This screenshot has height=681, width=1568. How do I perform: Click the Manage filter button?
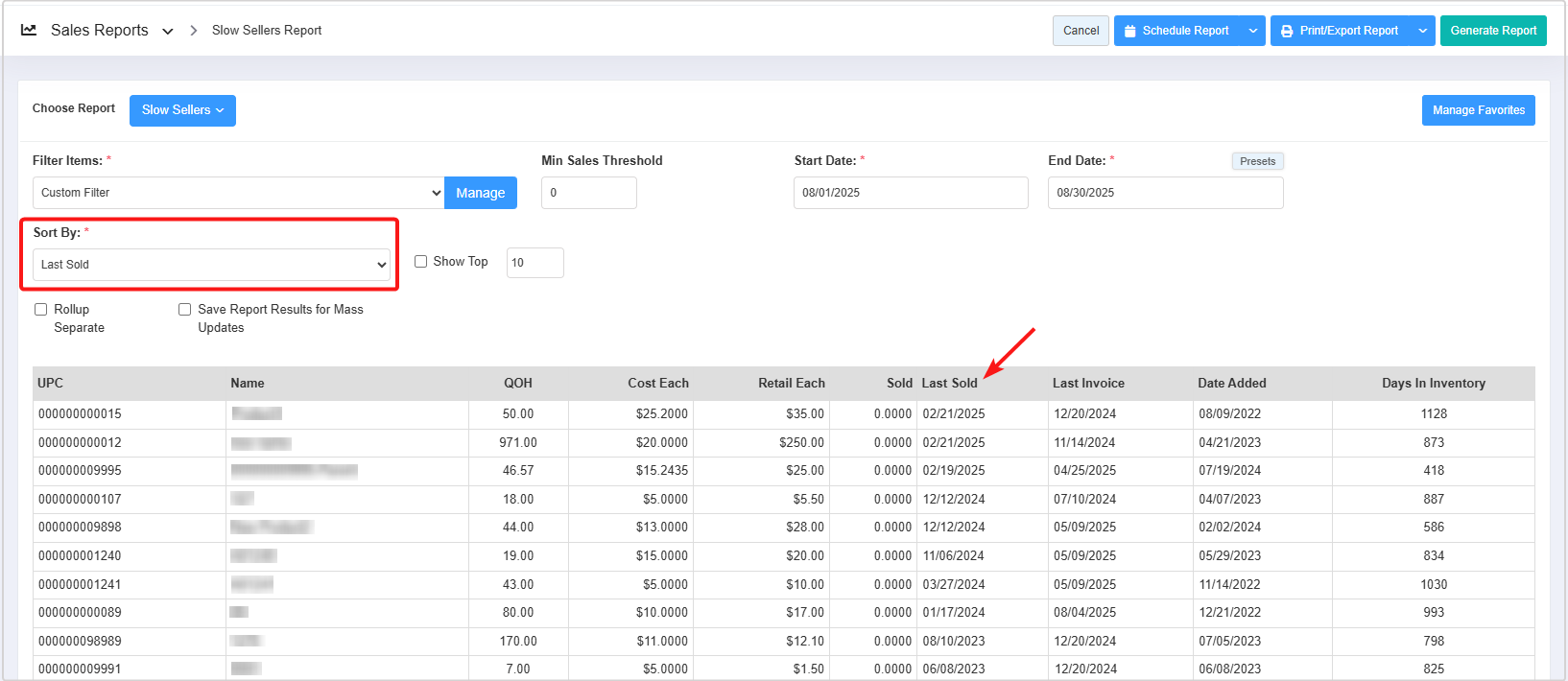point(480,193)
